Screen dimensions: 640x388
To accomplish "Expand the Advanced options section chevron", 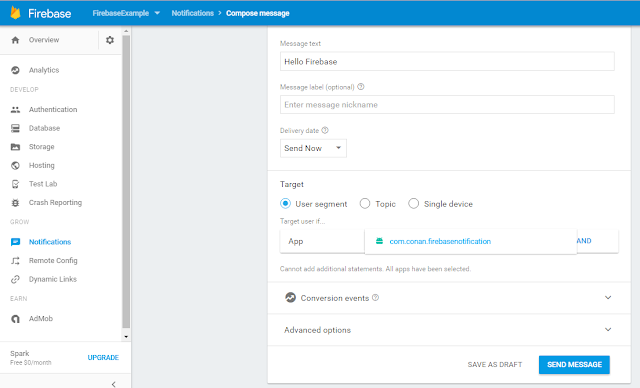I will pos(608,329).
